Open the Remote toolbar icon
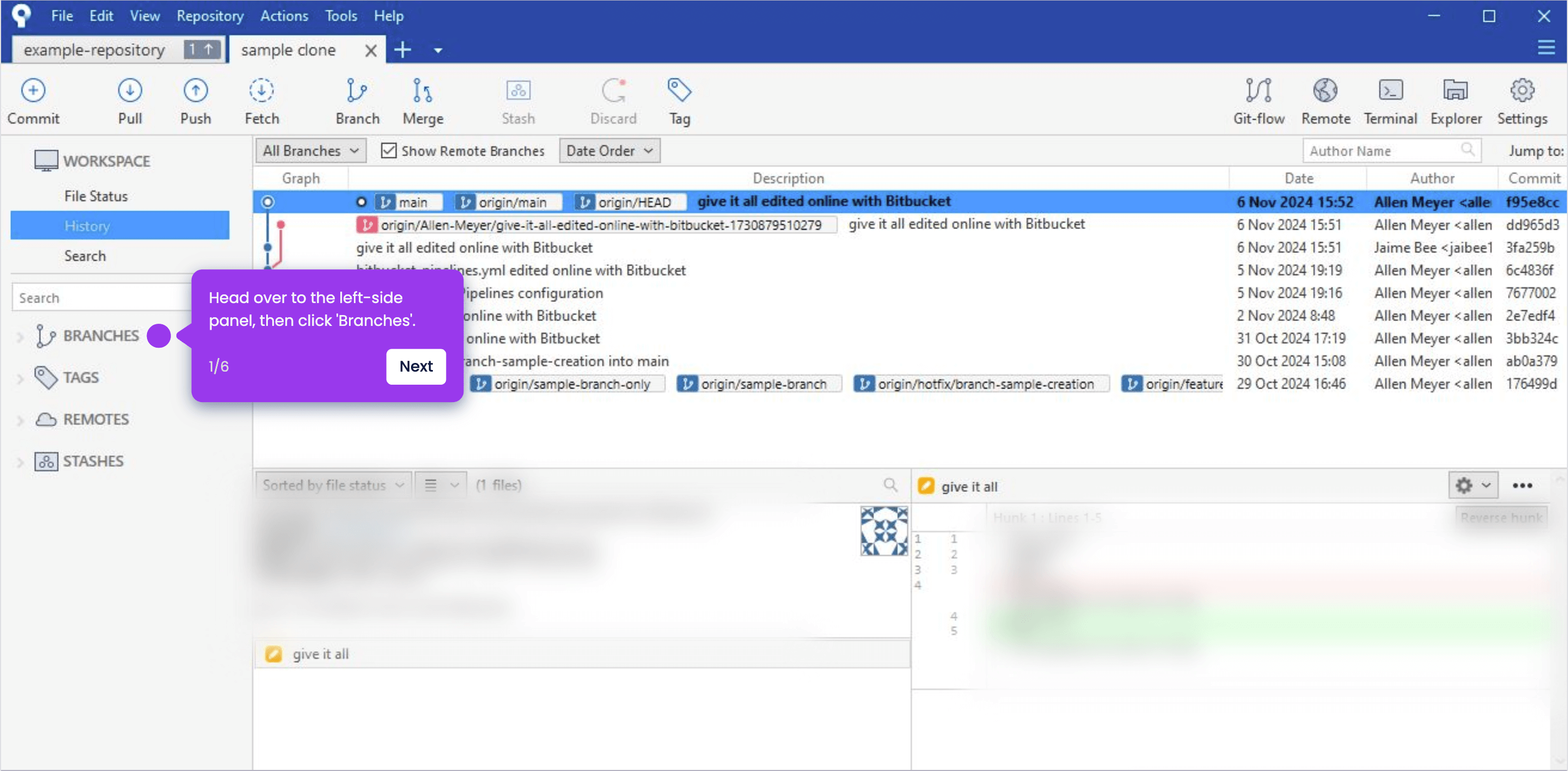This screenshot has height=771, width=1568. (x=1325, y=102)
